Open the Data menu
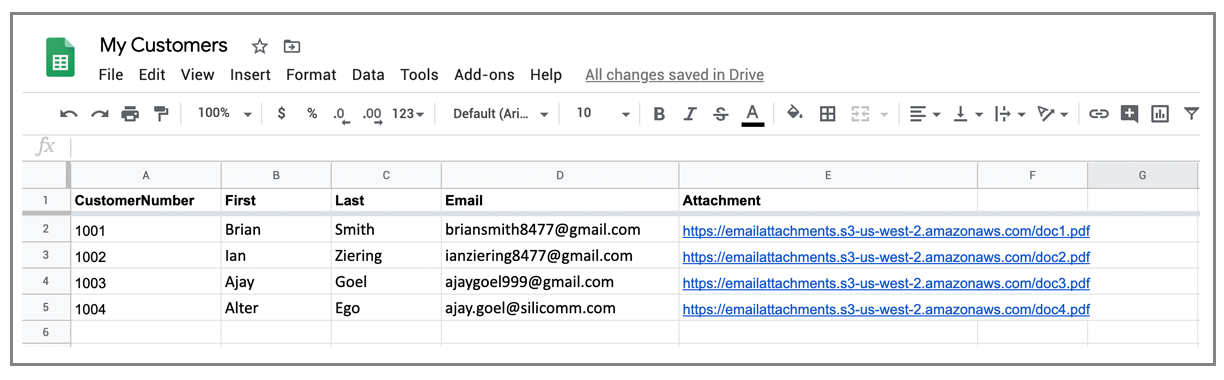This screenshot has height=380, width=1224. click(368, 75)
